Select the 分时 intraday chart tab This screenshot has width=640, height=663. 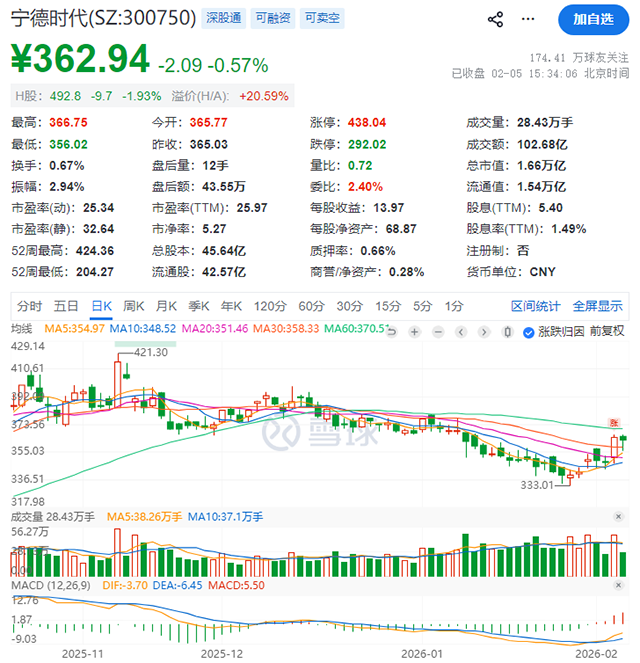tap(30, 306)
